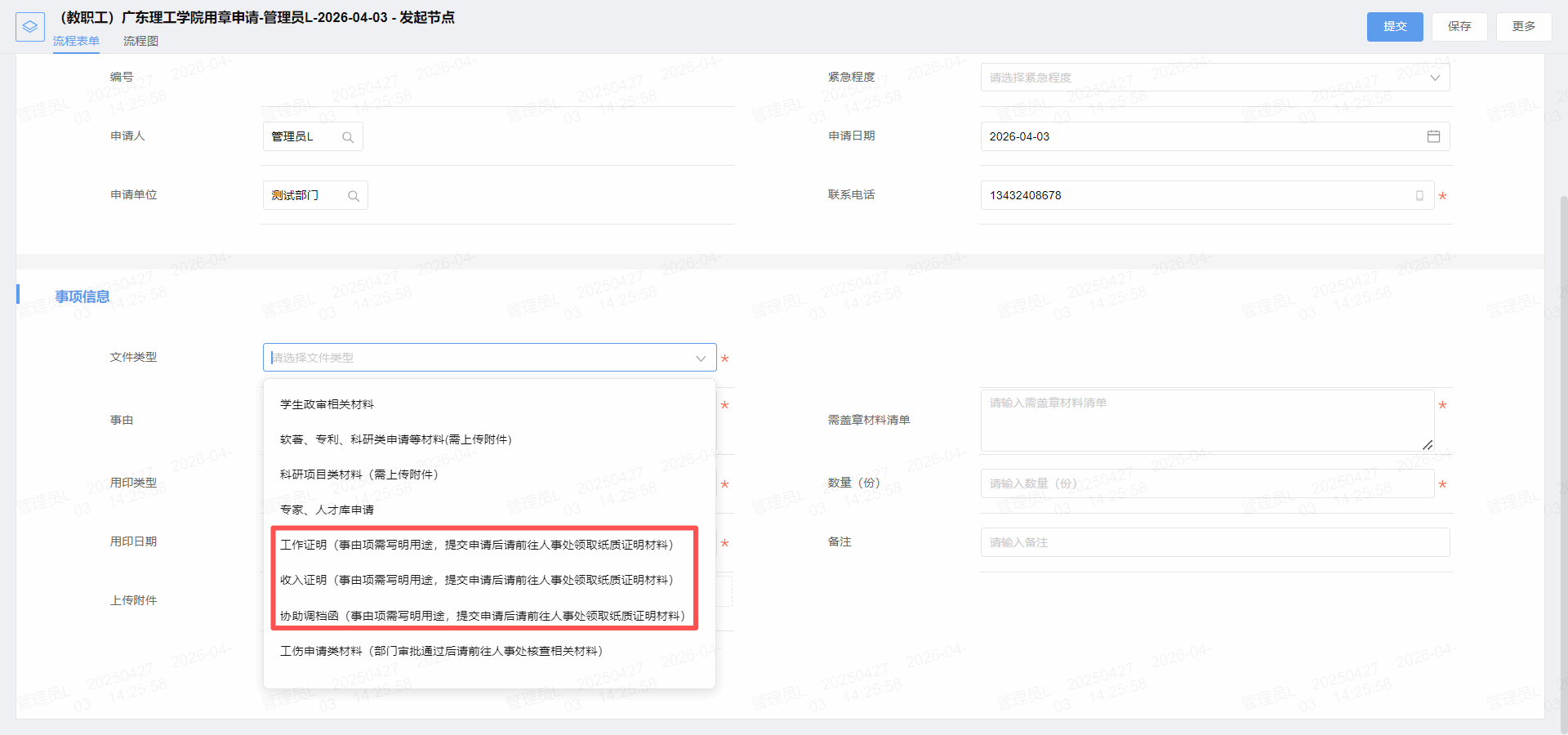Click the search icon beside 管理员L

point(348,137)
